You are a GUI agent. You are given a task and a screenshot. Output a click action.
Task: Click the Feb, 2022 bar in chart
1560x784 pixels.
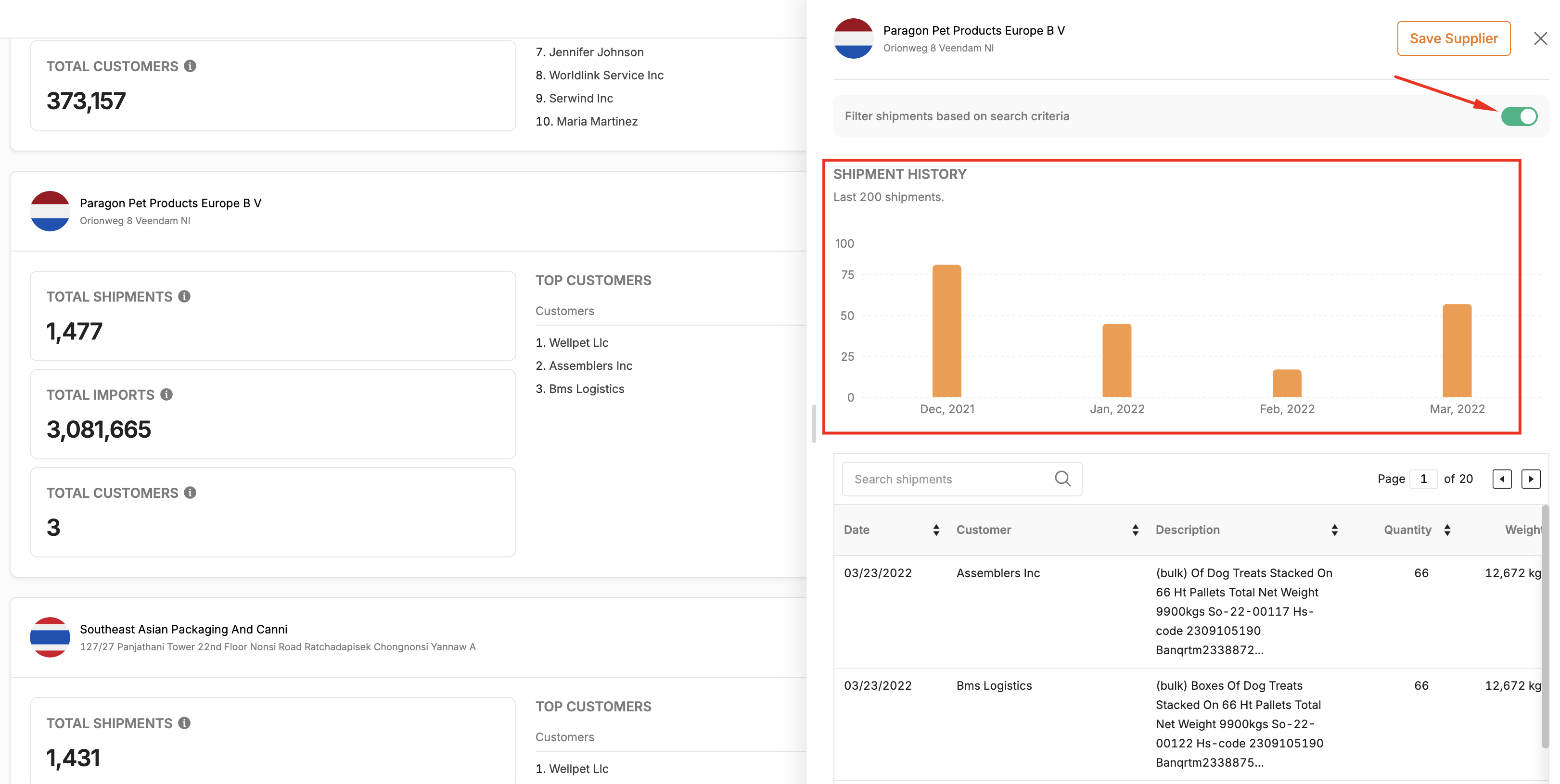(1287, 383)
